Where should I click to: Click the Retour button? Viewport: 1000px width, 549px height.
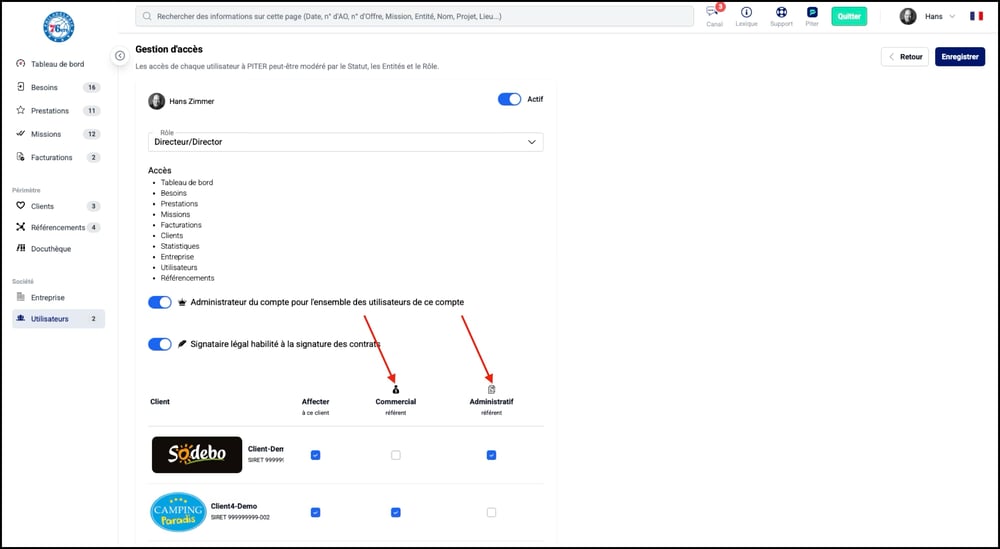(x=904, y=57)
